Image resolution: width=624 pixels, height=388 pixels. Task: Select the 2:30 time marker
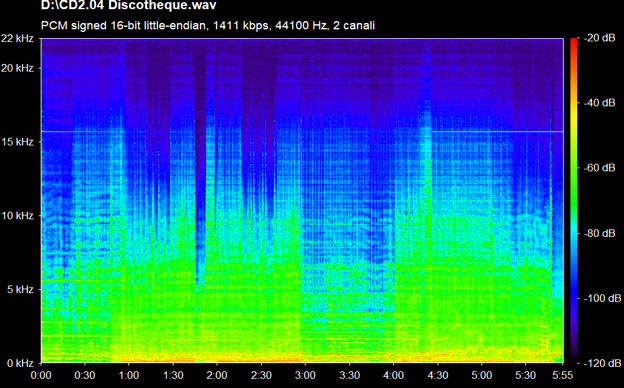pos(261,375)
